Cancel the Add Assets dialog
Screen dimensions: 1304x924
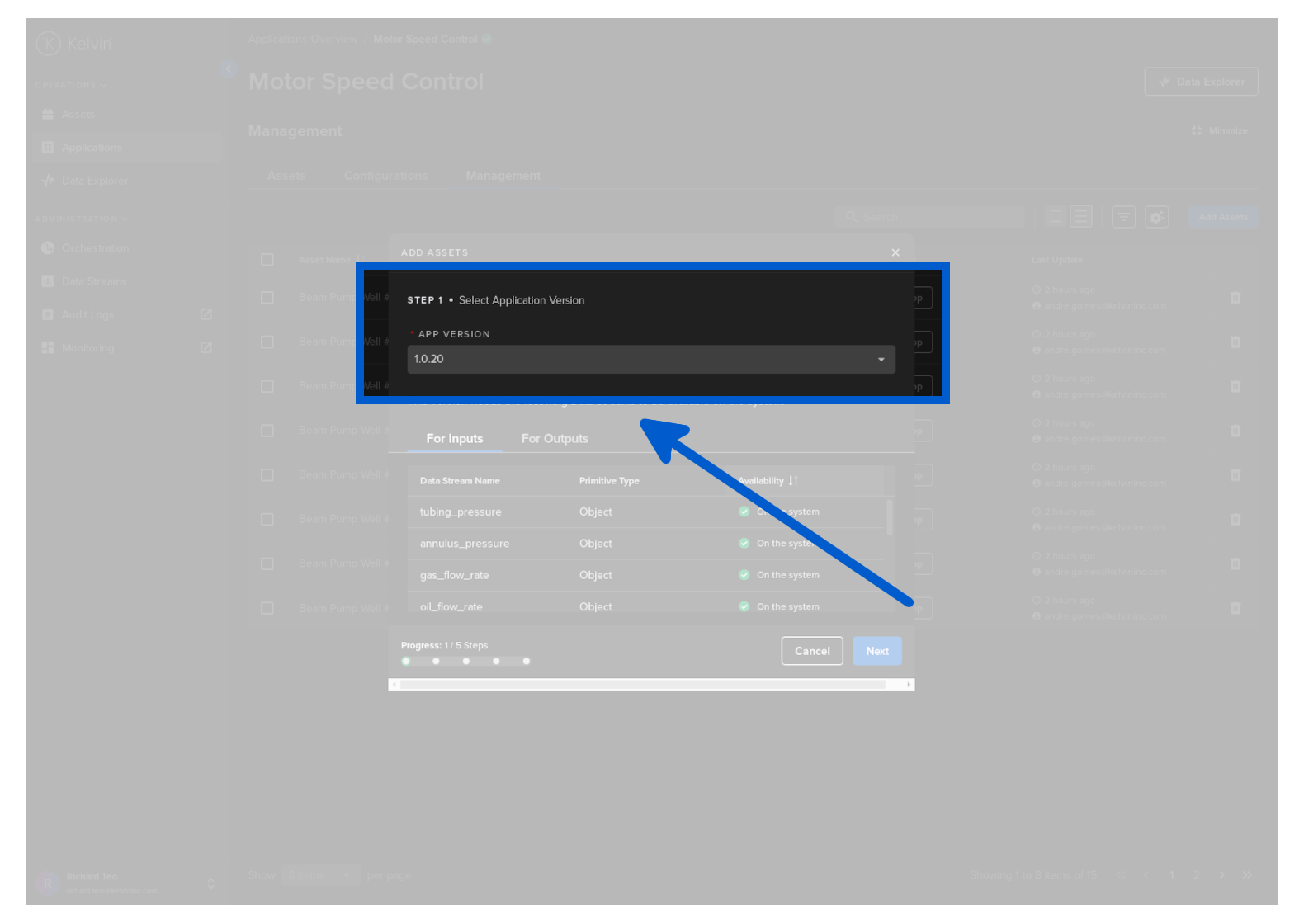click(x=811, y=651)
